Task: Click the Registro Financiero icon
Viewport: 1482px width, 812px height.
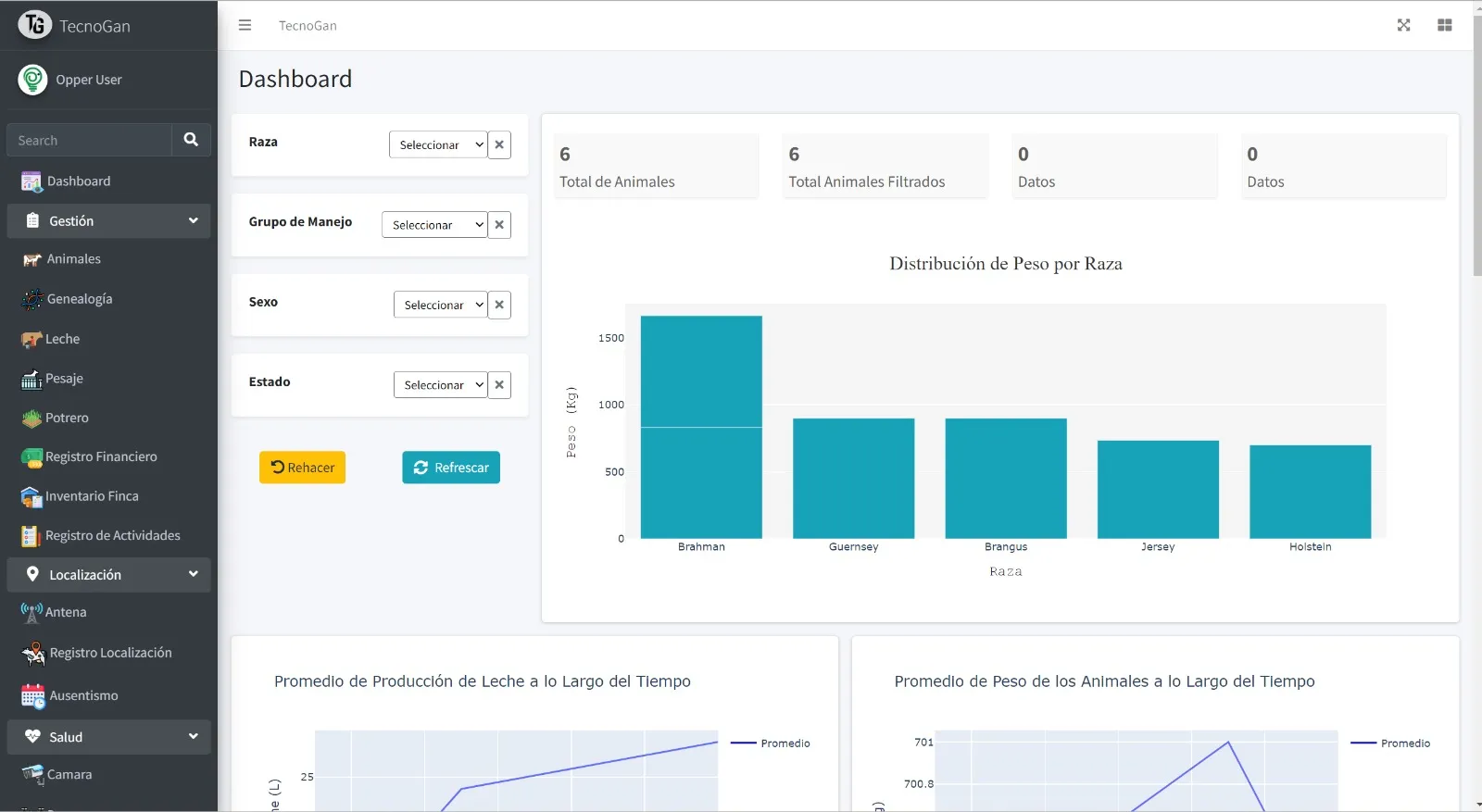Action: 31,457
